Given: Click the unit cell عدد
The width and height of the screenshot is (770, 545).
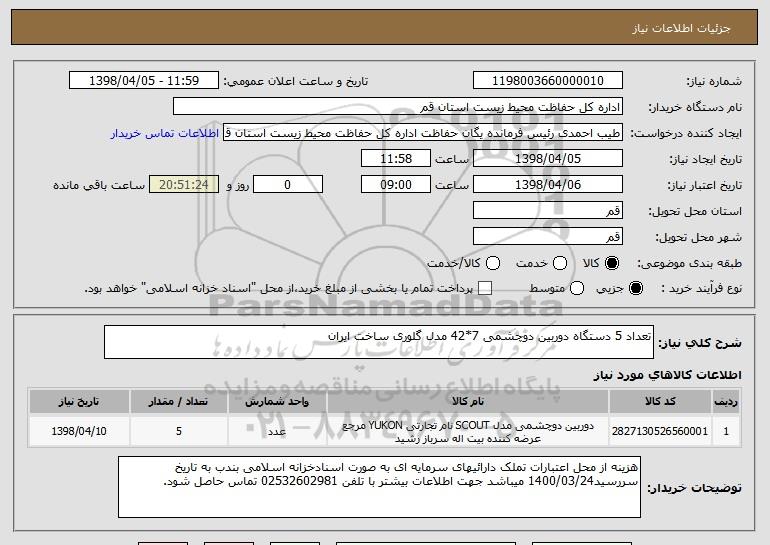Looking at the screenshot, I should (277, 431).
